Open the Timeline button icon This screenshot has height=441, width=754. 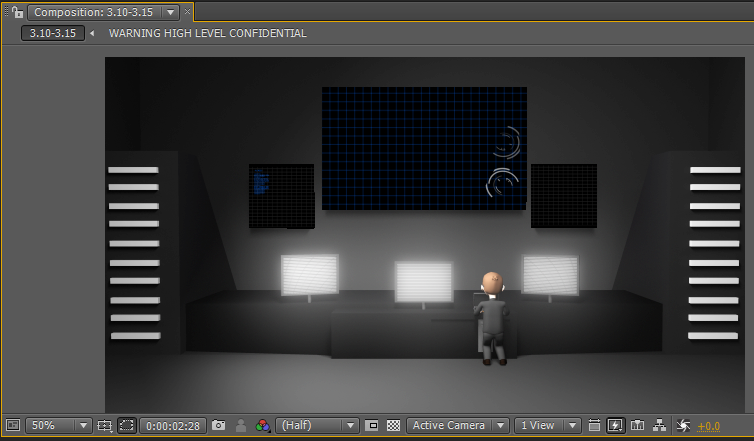tap(637, 425)
